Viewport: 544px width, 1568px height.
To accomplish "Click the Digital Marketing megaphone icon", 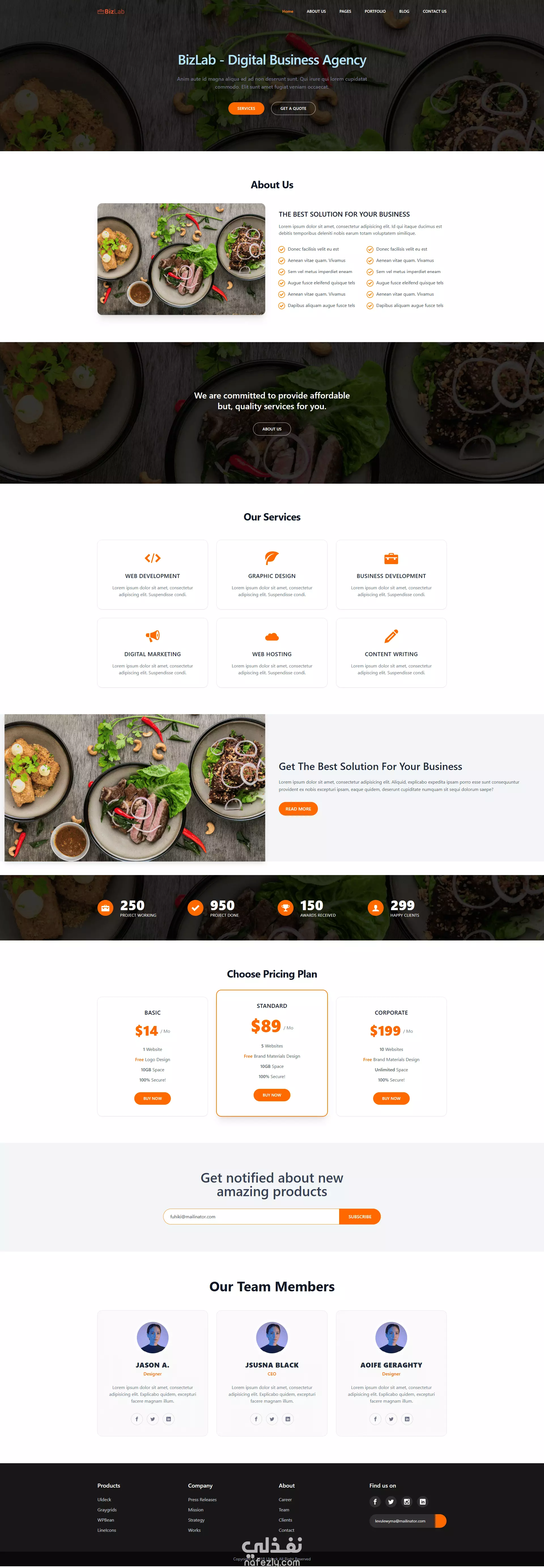I will tap(152, 636).
